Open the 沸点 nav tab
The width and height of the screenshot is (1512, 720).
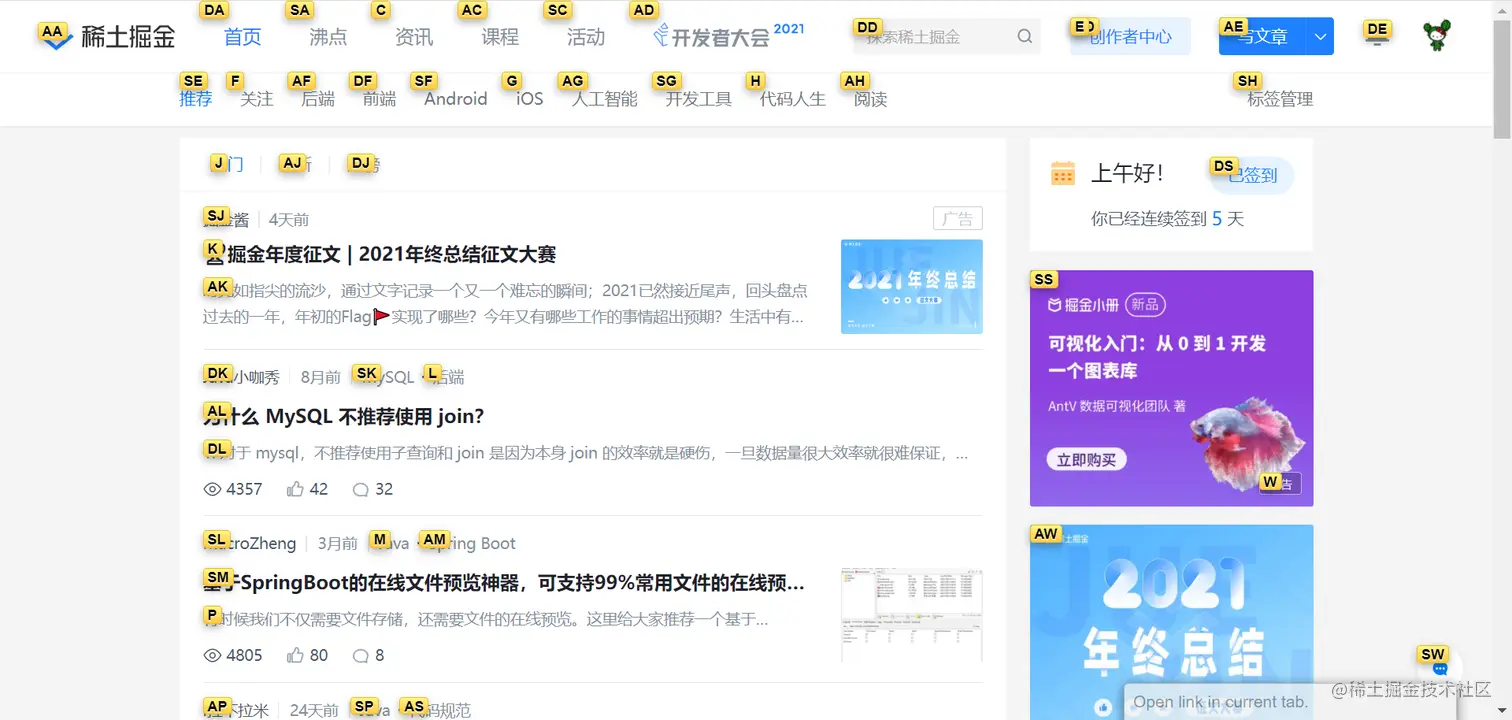pos(328,37)
